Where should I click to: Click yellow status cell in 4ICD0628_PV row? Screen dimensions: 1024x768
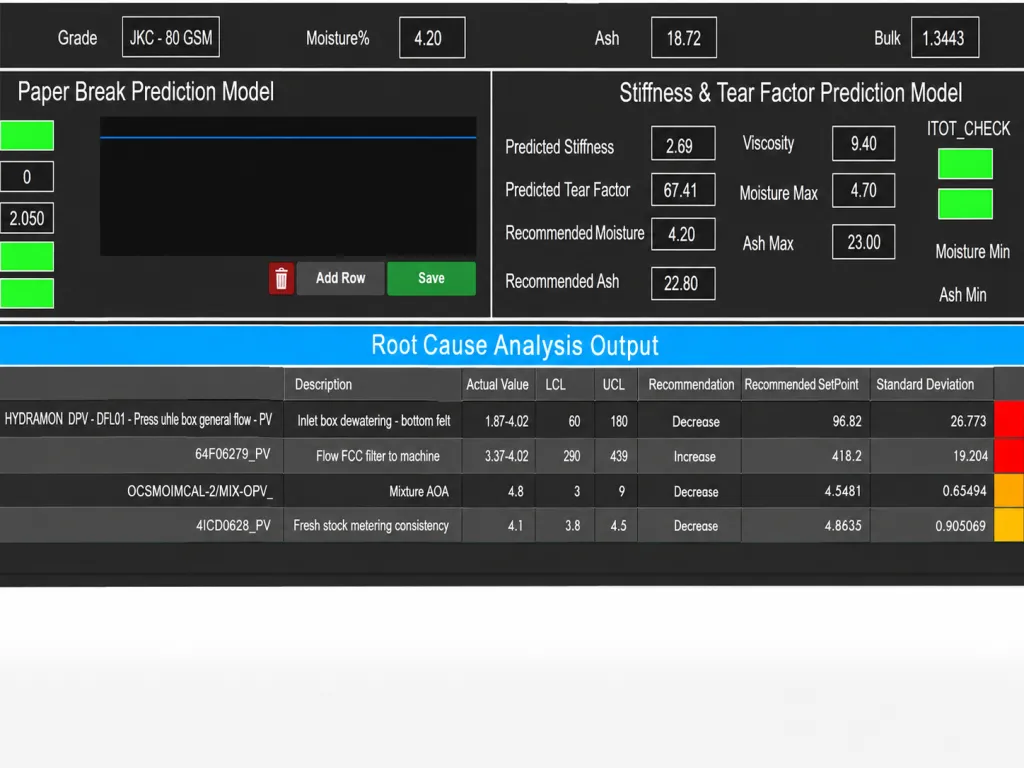tap(1009, 525)
